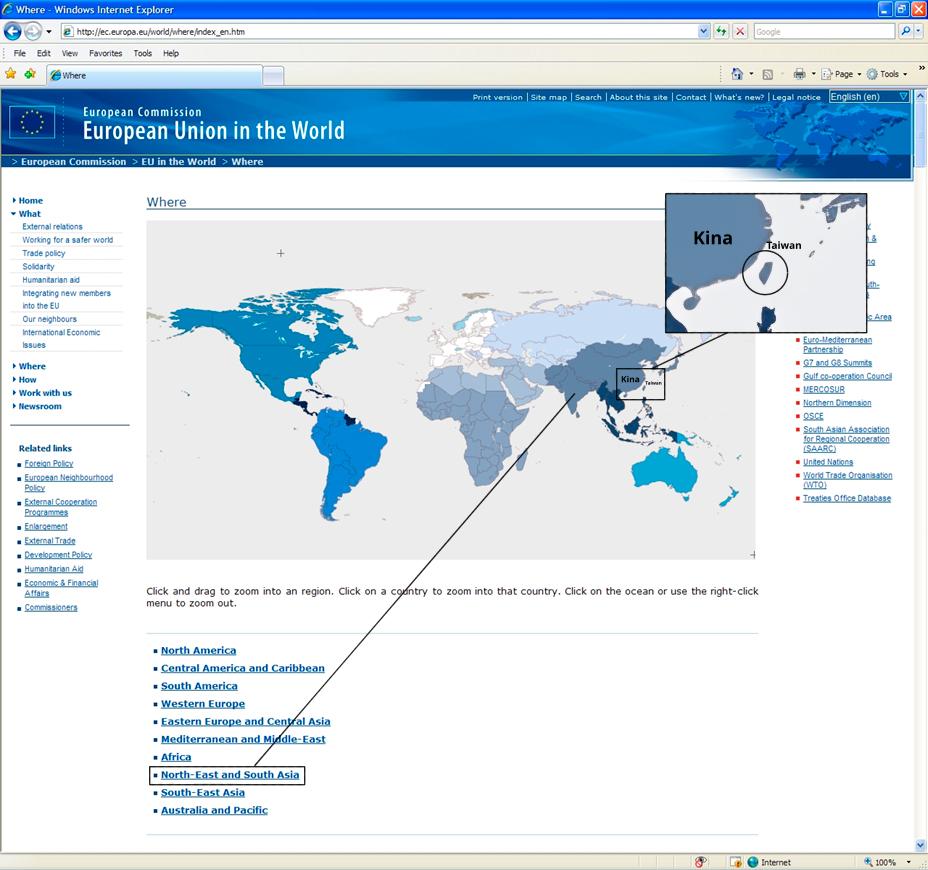The width and height of the screenshot is (928, 870).
Task: Click the Print toolbar icon
Action: pos(800,74)
